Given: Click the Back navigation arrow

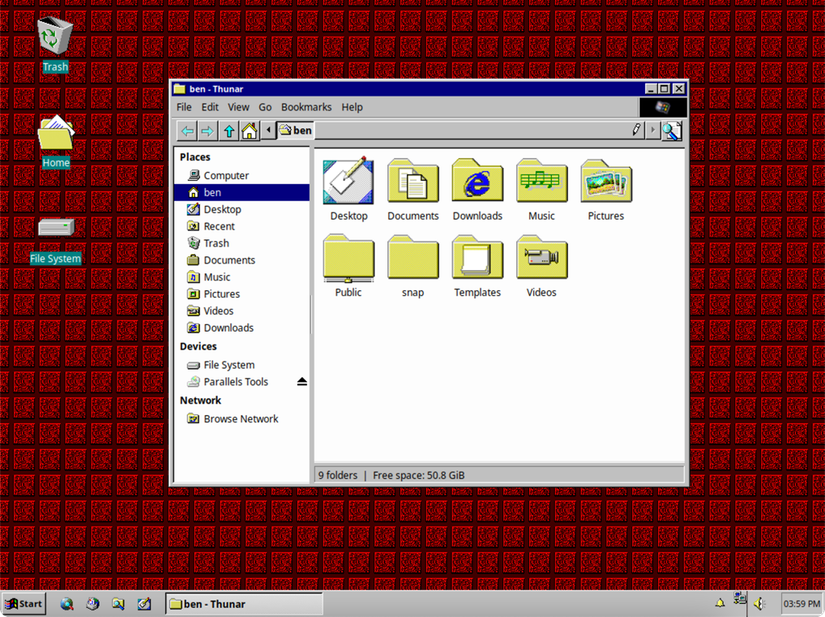Looking at the screenshot, I should tap(187, 130).
